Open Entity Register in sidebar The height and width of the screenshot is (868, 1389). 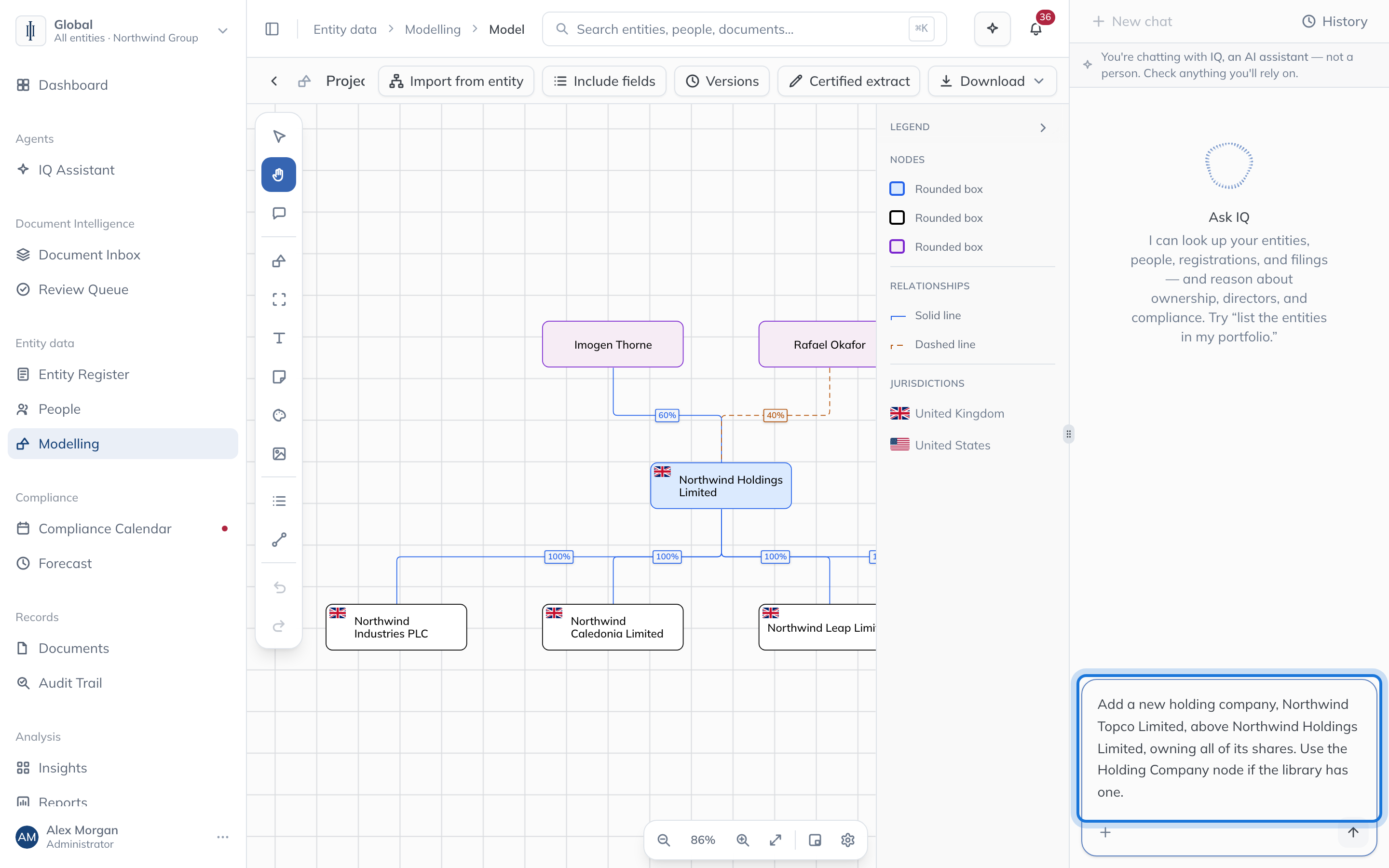point(123,374)
